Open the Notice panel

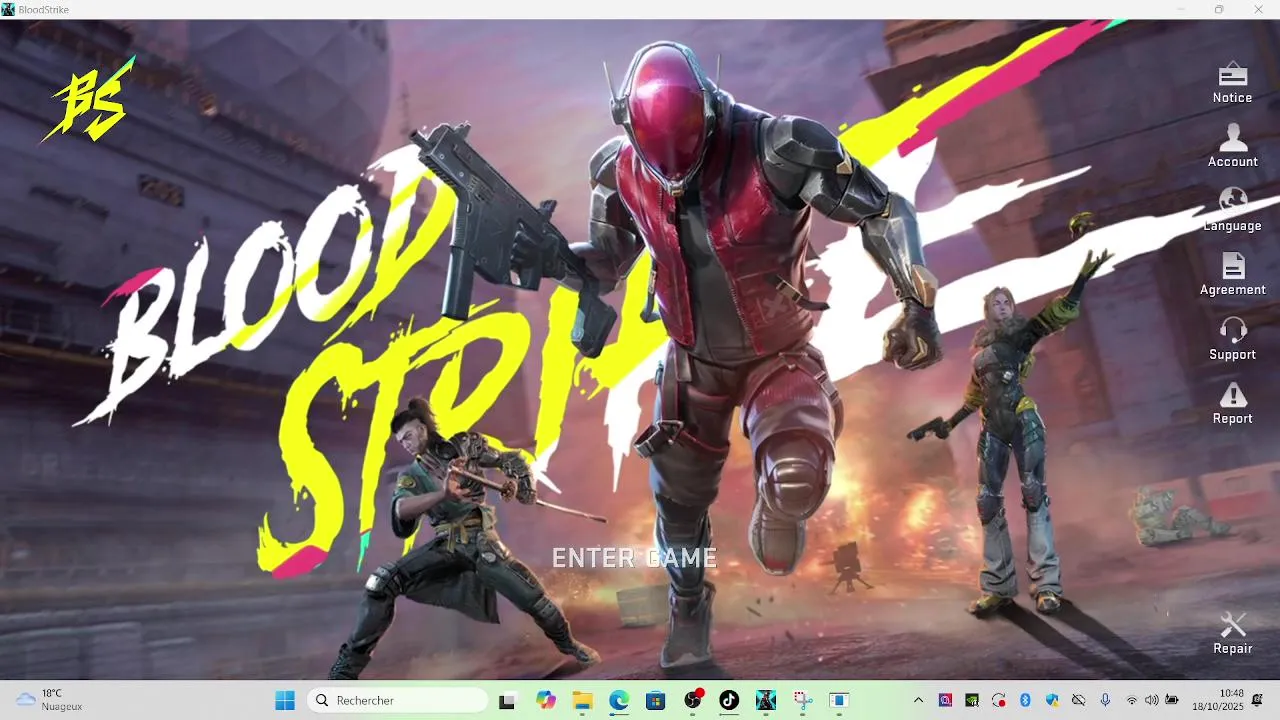[x=1232, y=83]
